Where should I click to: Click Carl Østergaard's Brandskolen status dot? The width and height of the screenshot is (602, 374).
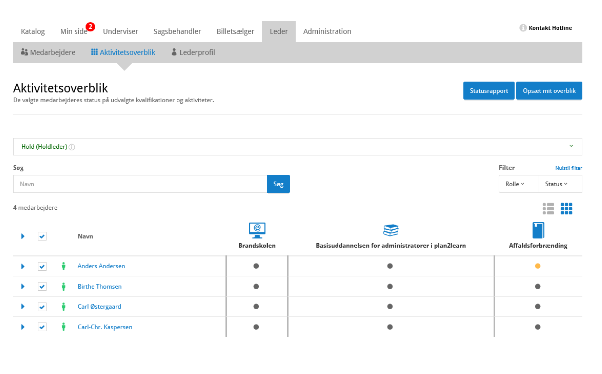click(x=256, y=306)
